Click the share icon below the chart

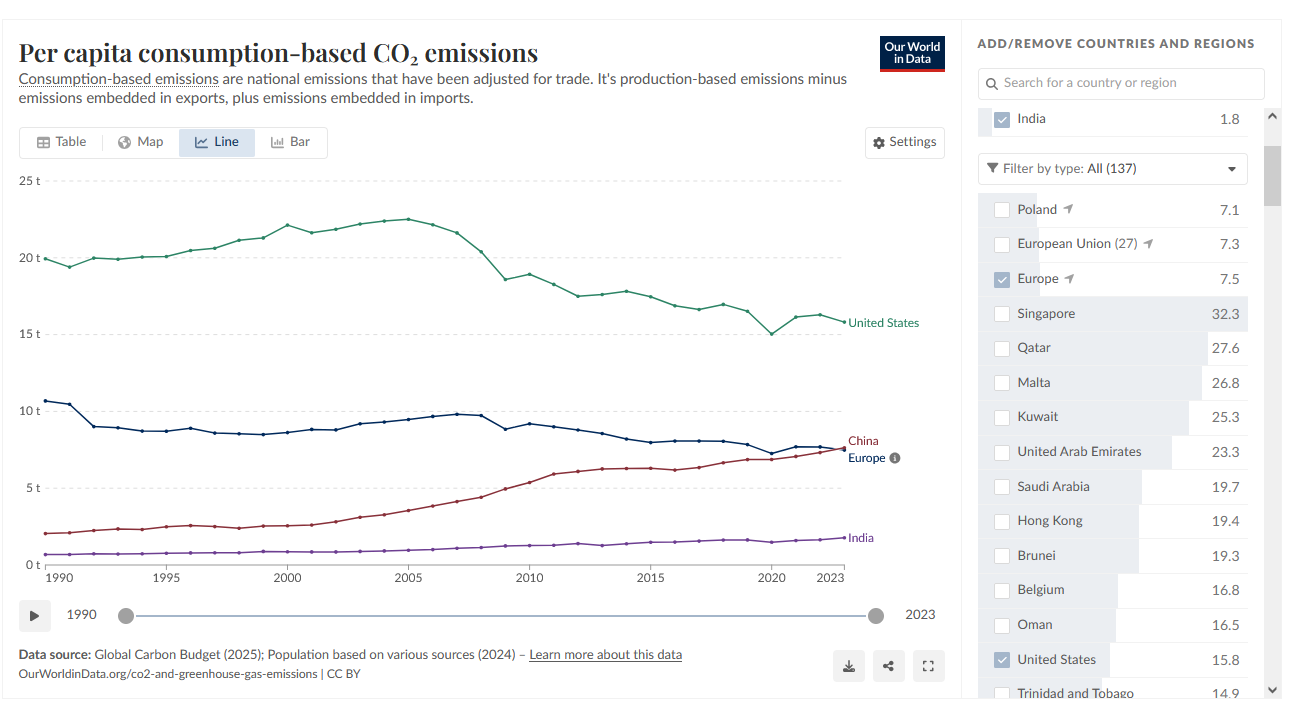[888, 666]
